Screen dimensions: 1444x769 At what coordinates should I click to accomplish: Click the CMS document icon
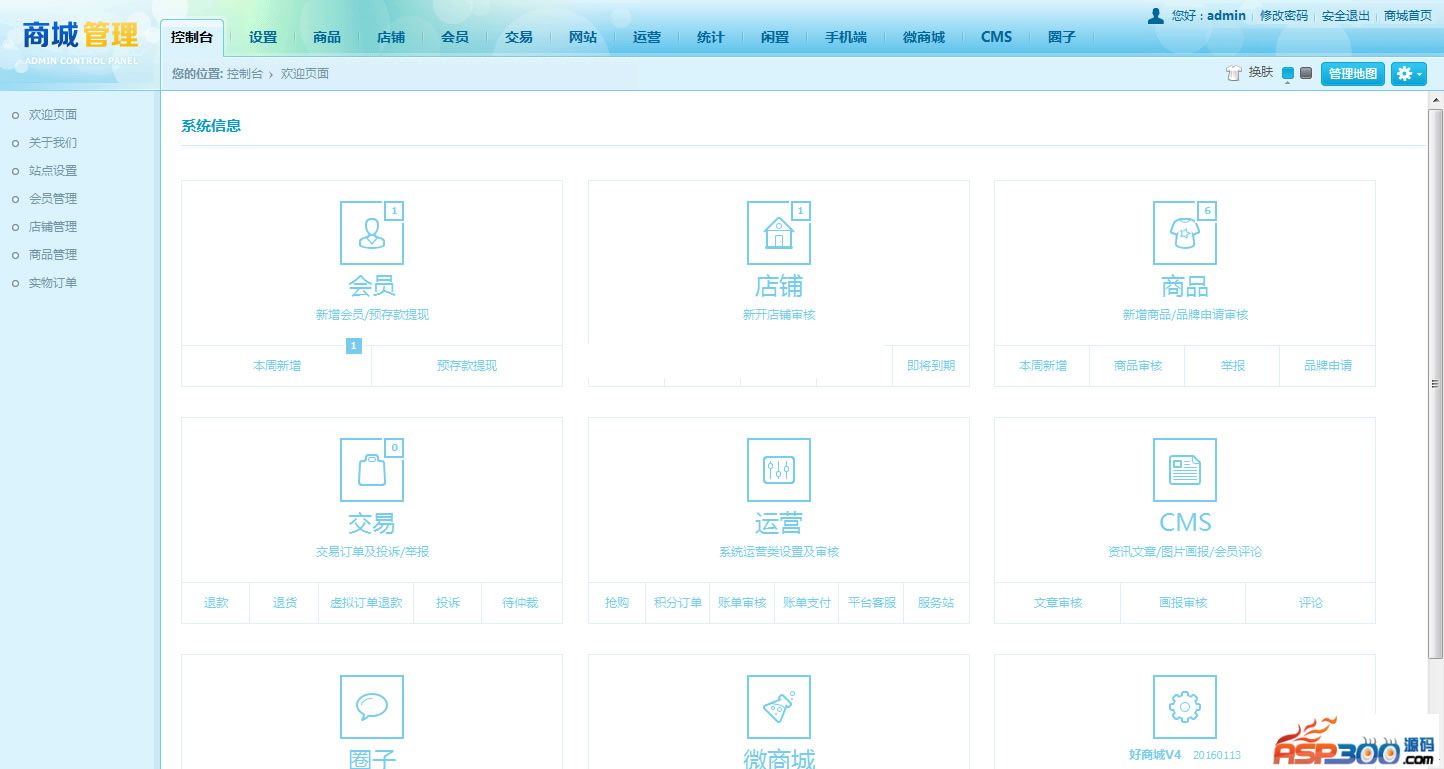coord(1184,470)
